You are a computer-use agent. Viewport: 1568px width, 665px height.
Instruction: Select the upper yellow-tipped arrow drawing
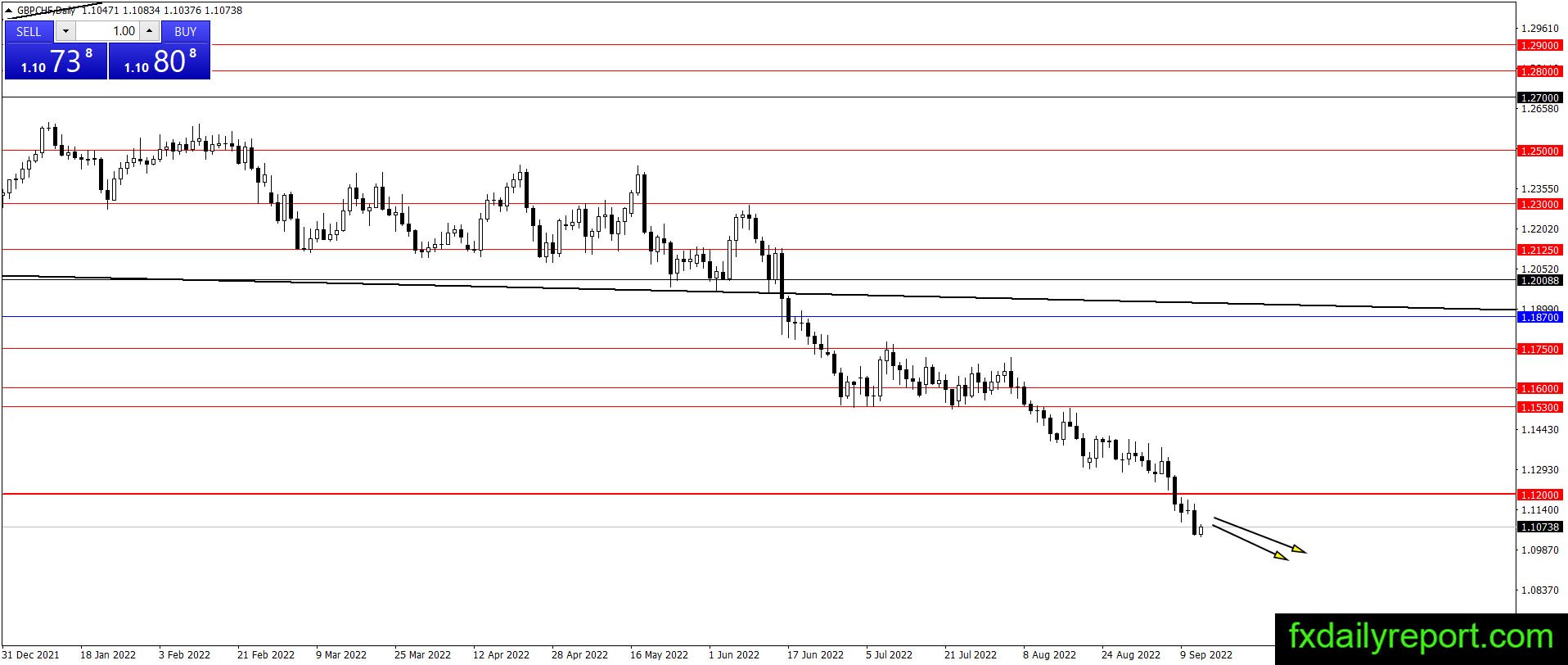1259,536
